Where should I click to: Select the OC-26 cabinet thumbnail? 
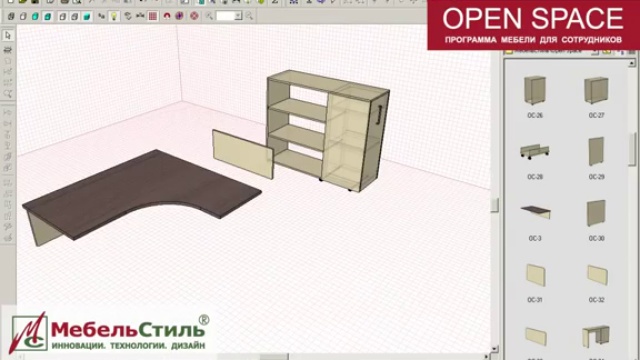click(x=535, y=91)
